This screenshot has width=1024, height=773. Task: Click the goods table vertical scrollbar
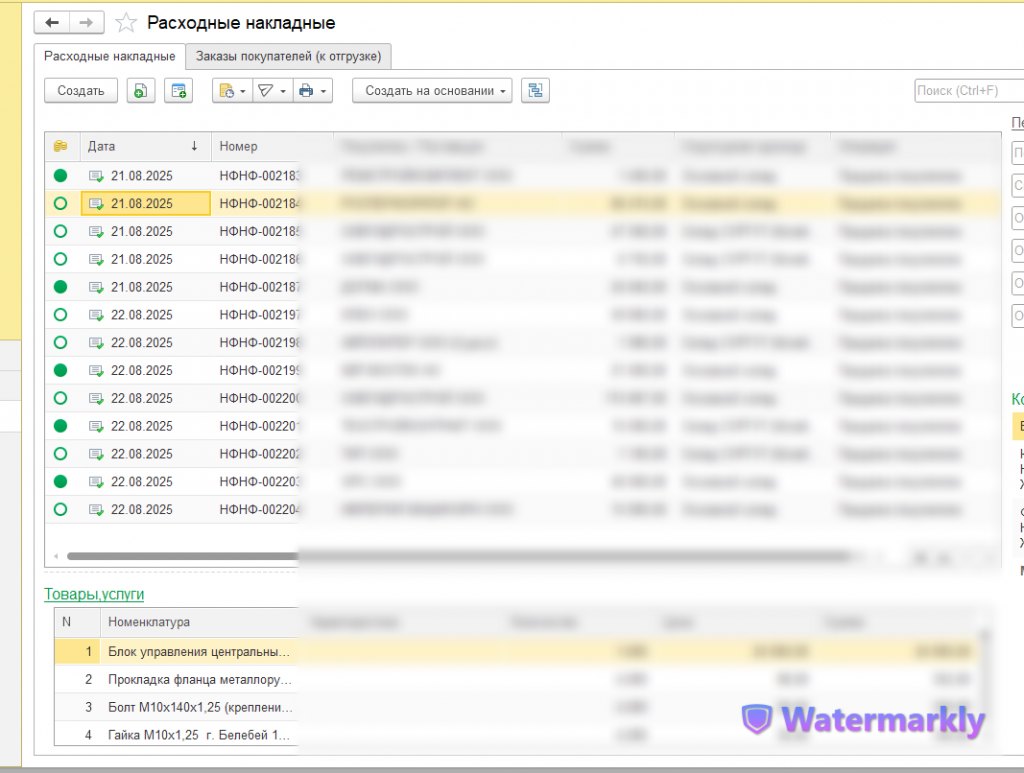coord(985,686)
